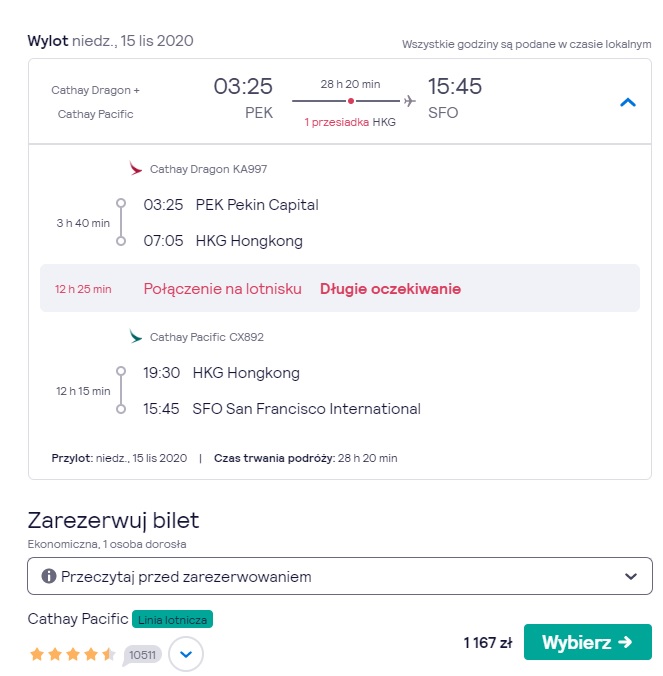This screenshot has width=663, height=676.
Task: Click the 15:45 SFO arrival time in header
Action: click(x=454, y=98)
